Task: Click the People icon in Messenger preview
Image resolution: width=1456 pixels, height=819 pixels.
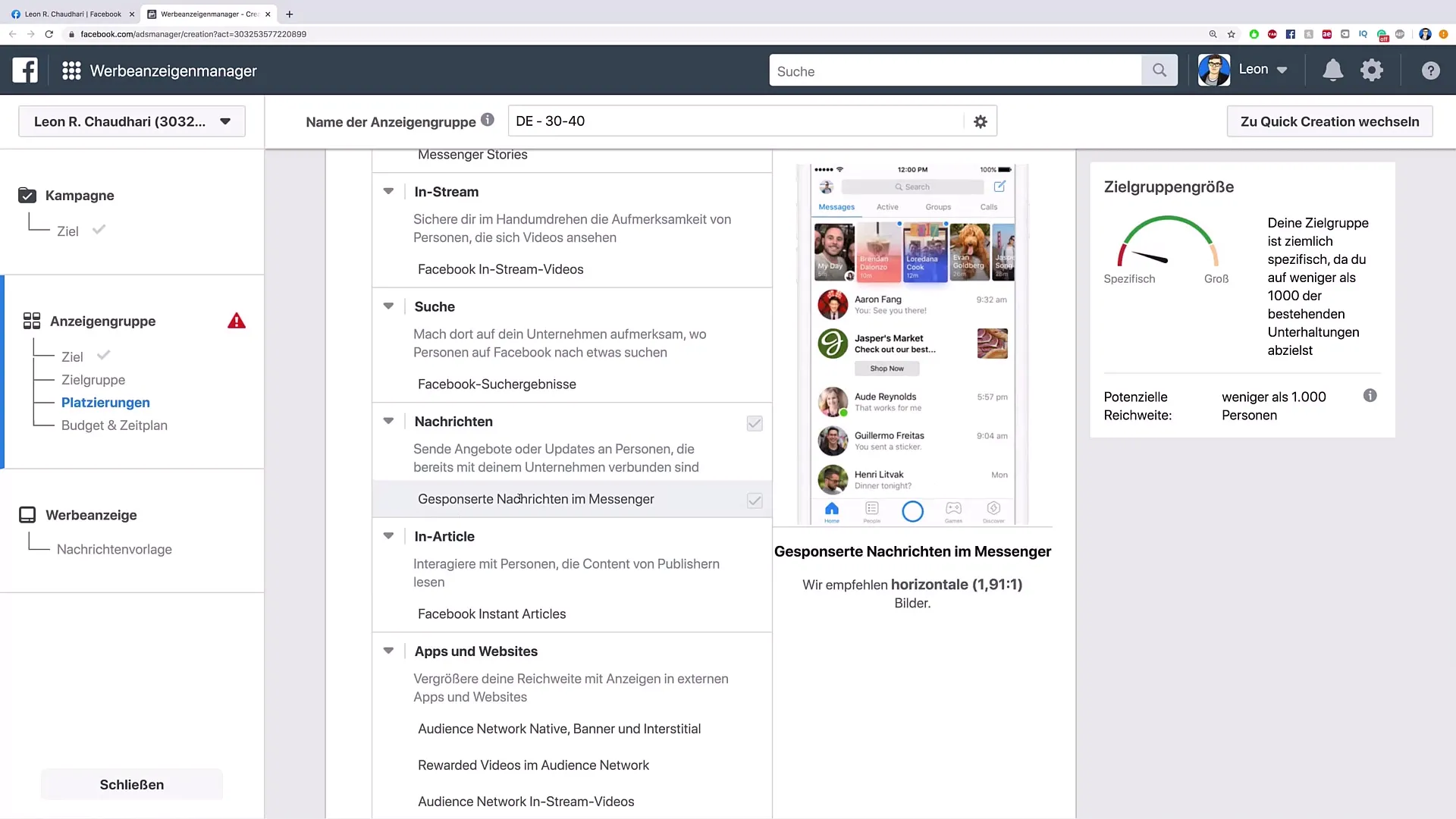Action: 872,511
